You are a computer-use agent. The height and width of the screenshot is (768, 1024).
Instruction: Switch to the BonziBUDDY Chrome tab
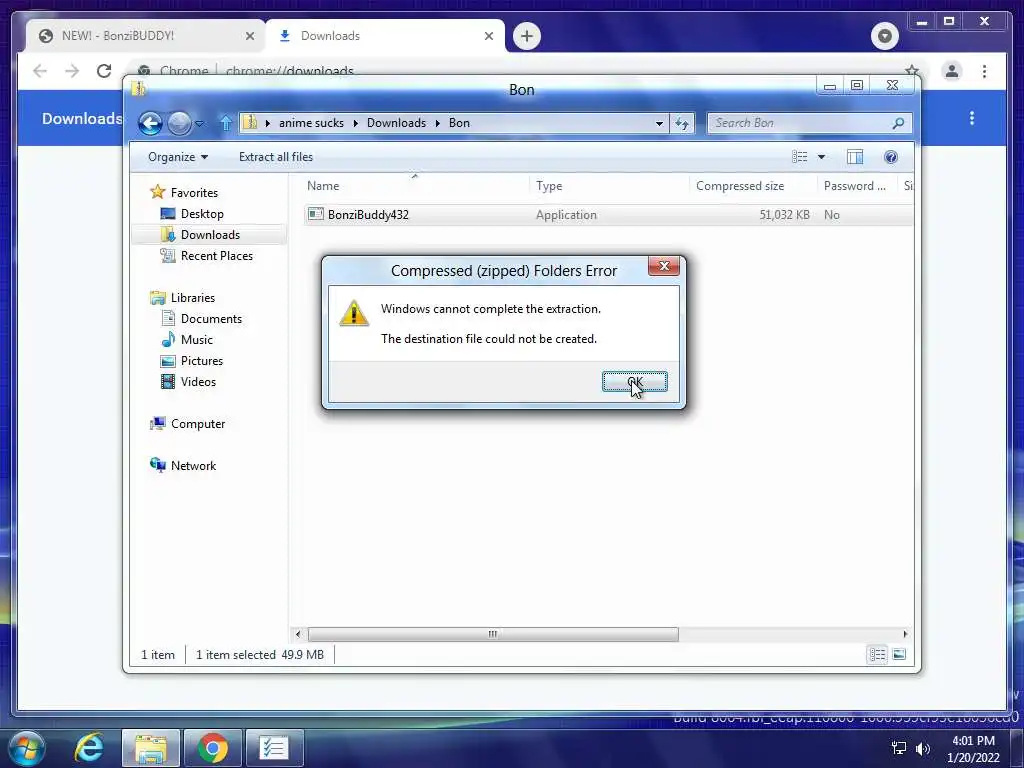[x=145, y=36]
